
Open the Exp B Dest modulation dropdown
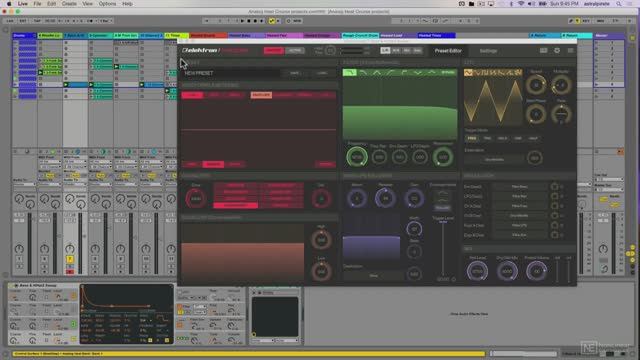[x=519, y=235]
